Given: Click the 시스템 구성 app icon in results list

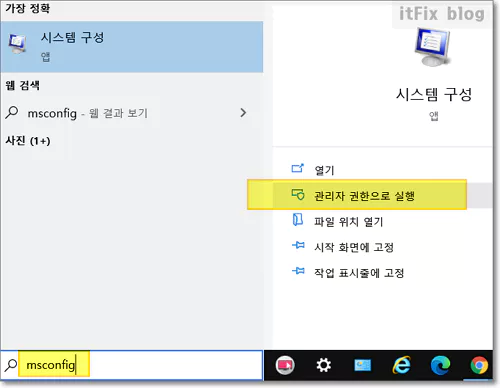Looking at the screenshot, I should click(x=18, y=44).
